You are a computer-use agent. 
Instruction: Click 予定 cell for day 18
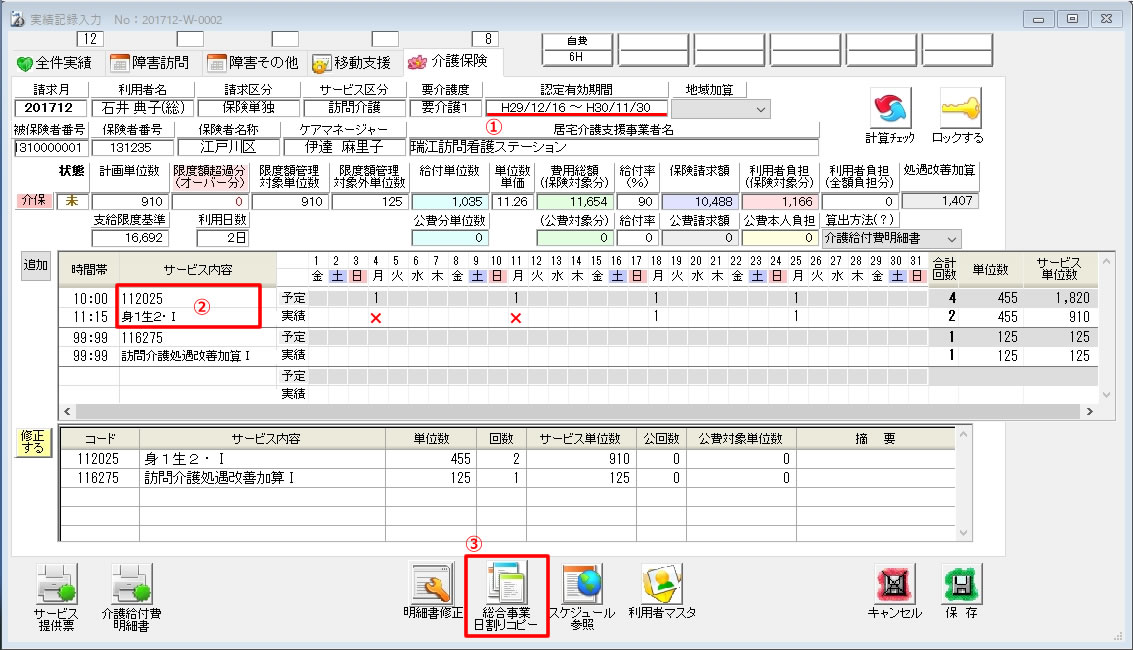[x=656, y=298]
